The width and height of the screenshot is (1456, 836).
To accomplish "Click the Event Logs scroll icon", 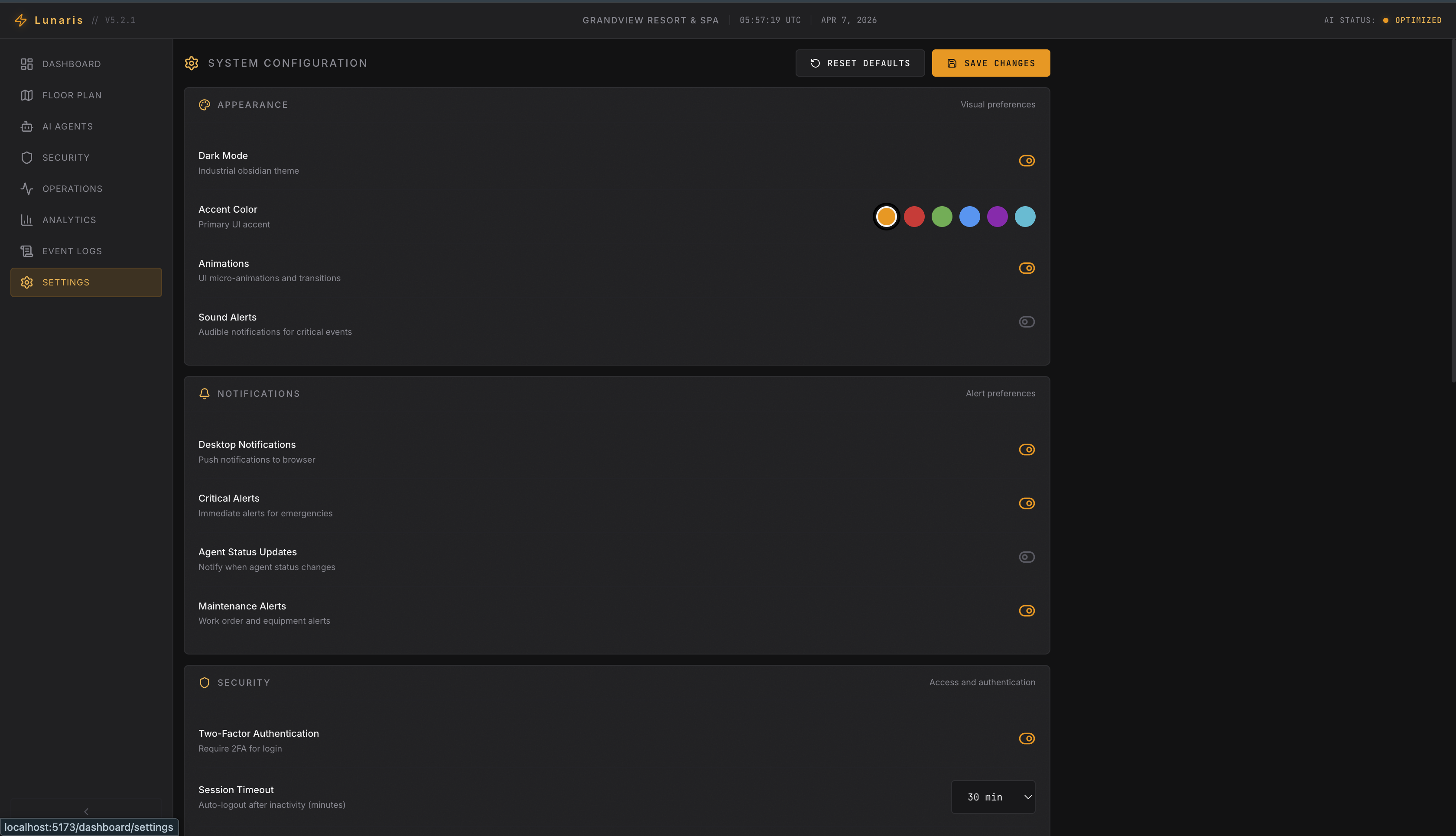I will (x=26, y=251).
